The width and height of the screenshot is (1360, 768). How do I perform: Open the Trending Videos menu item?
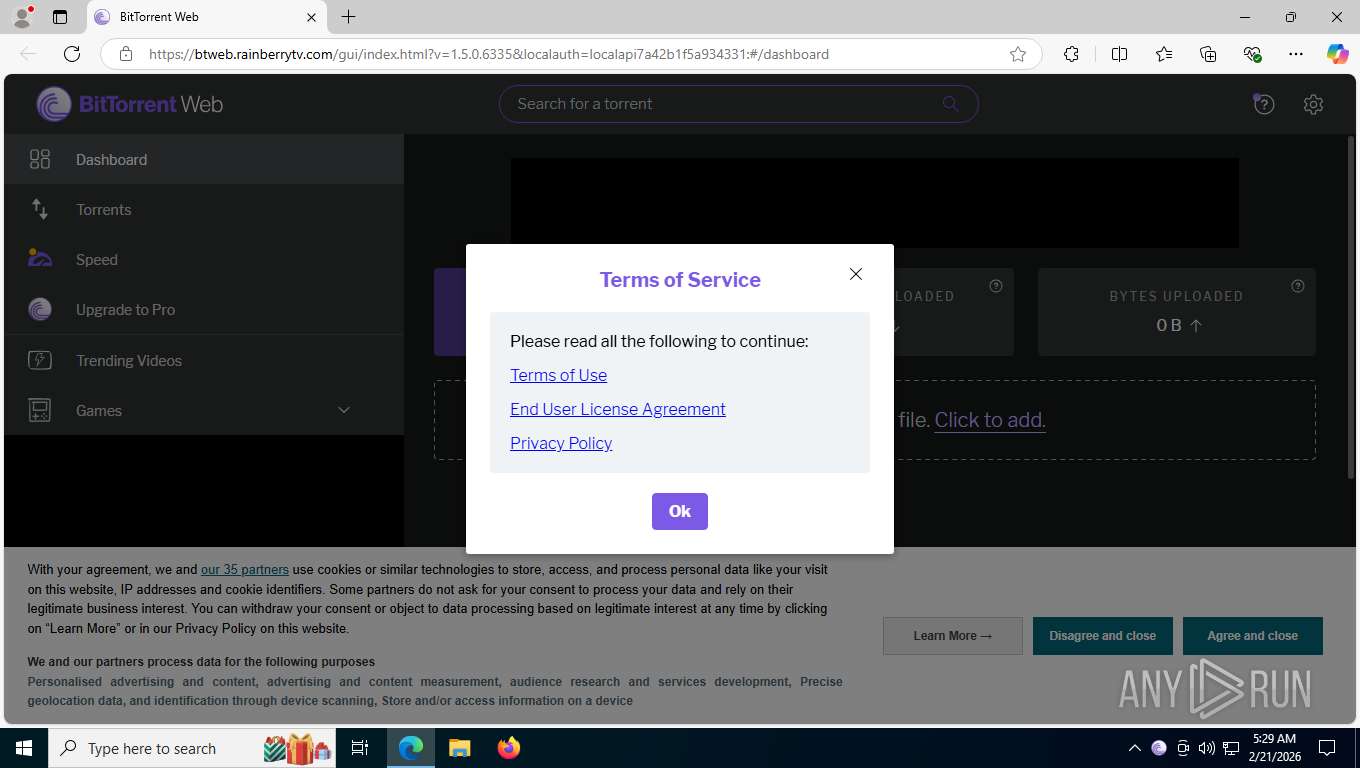(204, 360)
